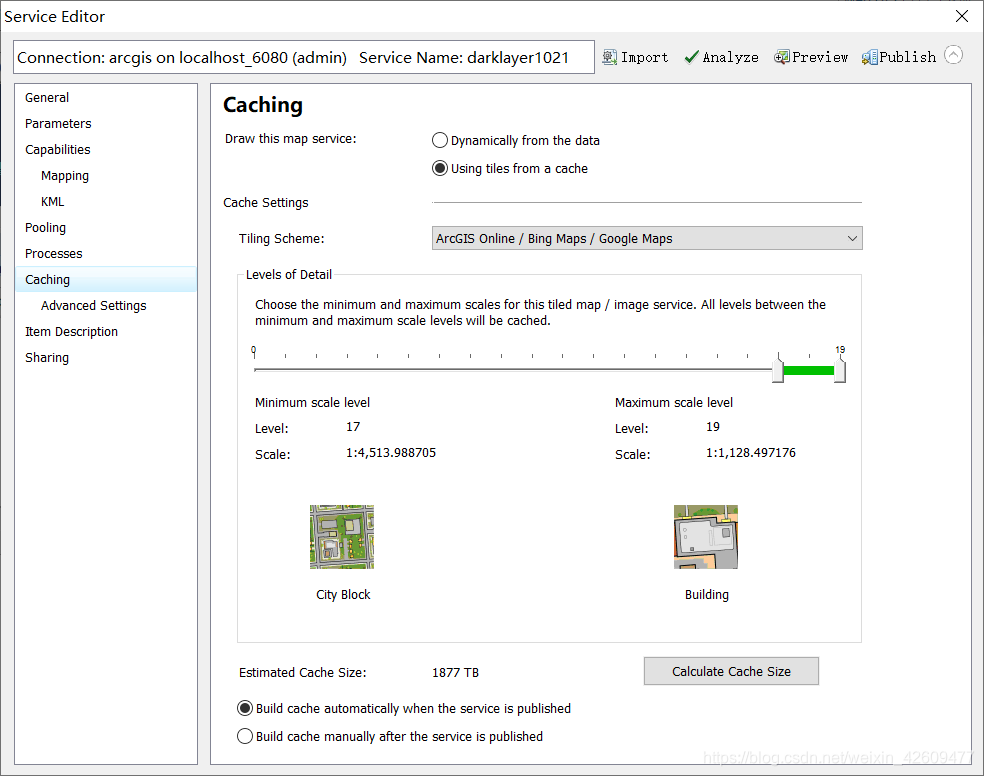Select KML under Capabilities
This screenshot has height=776, width=984.
click(105, 201)
